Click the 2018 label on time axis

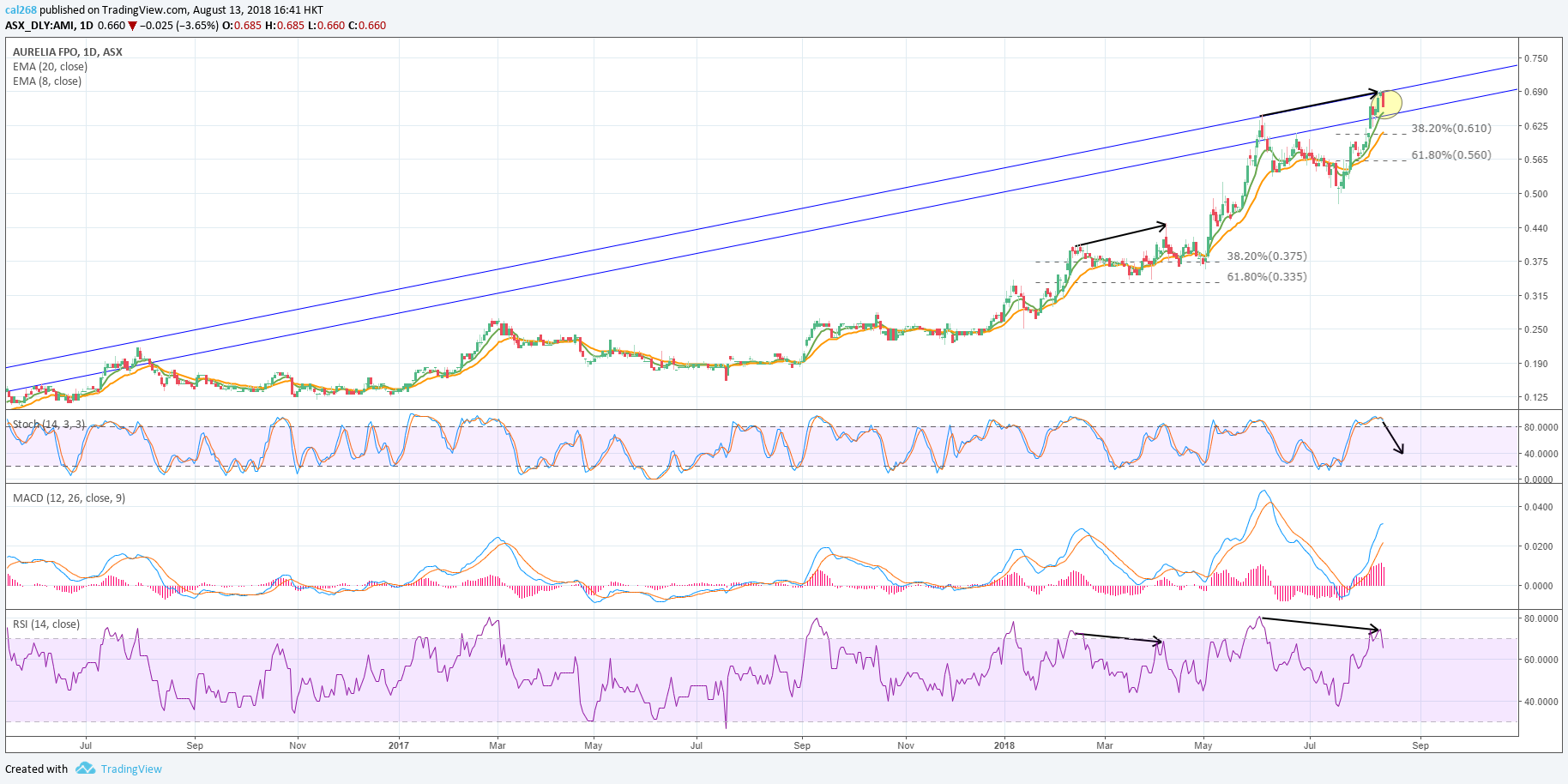point(1004,745)
